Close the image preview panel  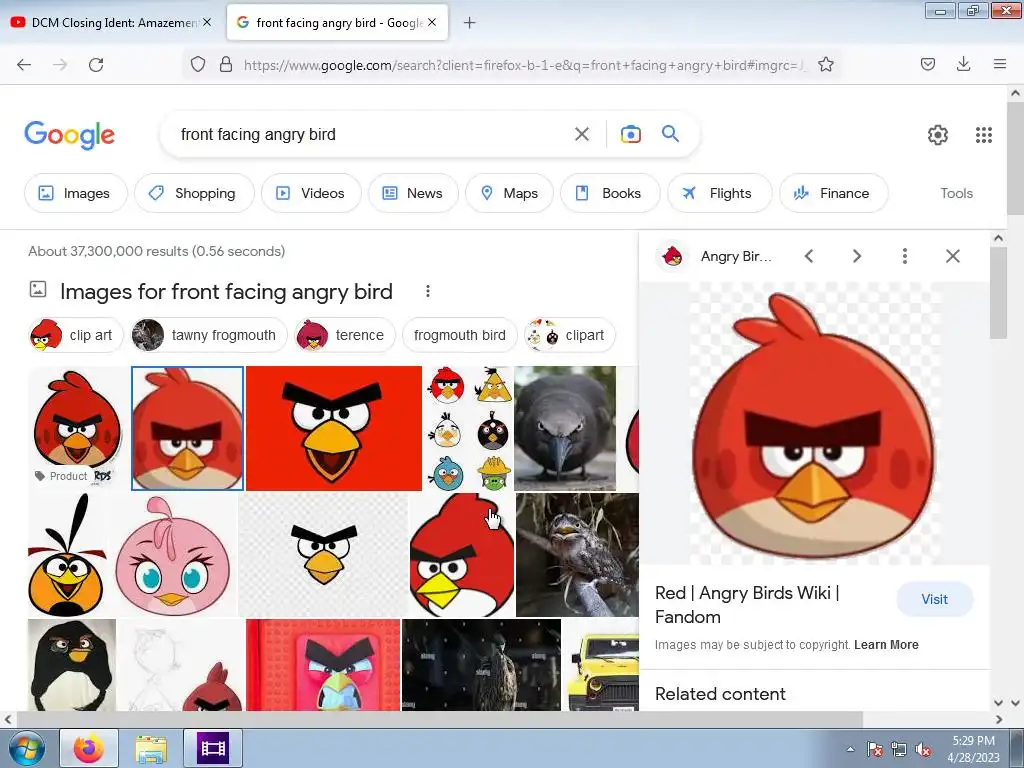pos(953,256)
